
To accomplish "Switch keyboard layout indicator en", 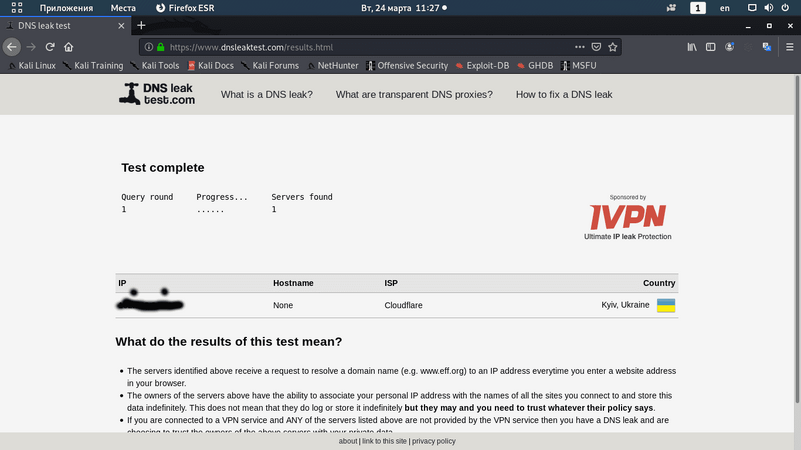I will pyautogui.click(x=725, y=8).
